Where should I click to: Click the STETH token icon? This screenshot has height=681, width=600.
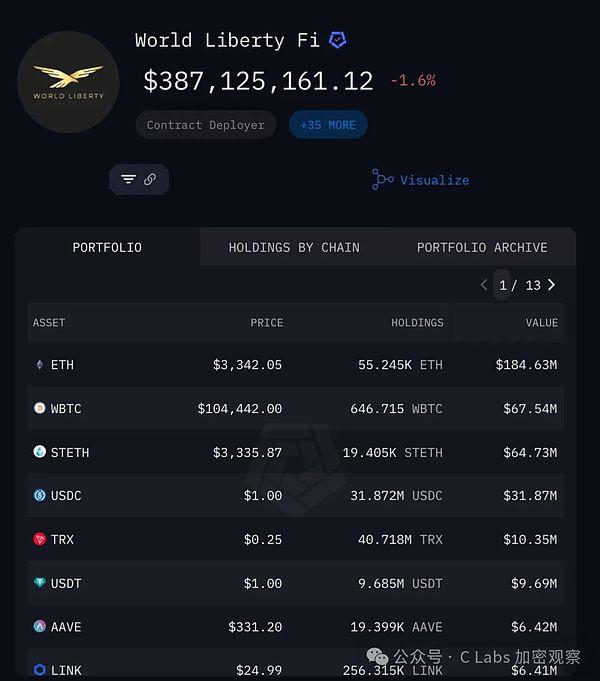[40, 452]
